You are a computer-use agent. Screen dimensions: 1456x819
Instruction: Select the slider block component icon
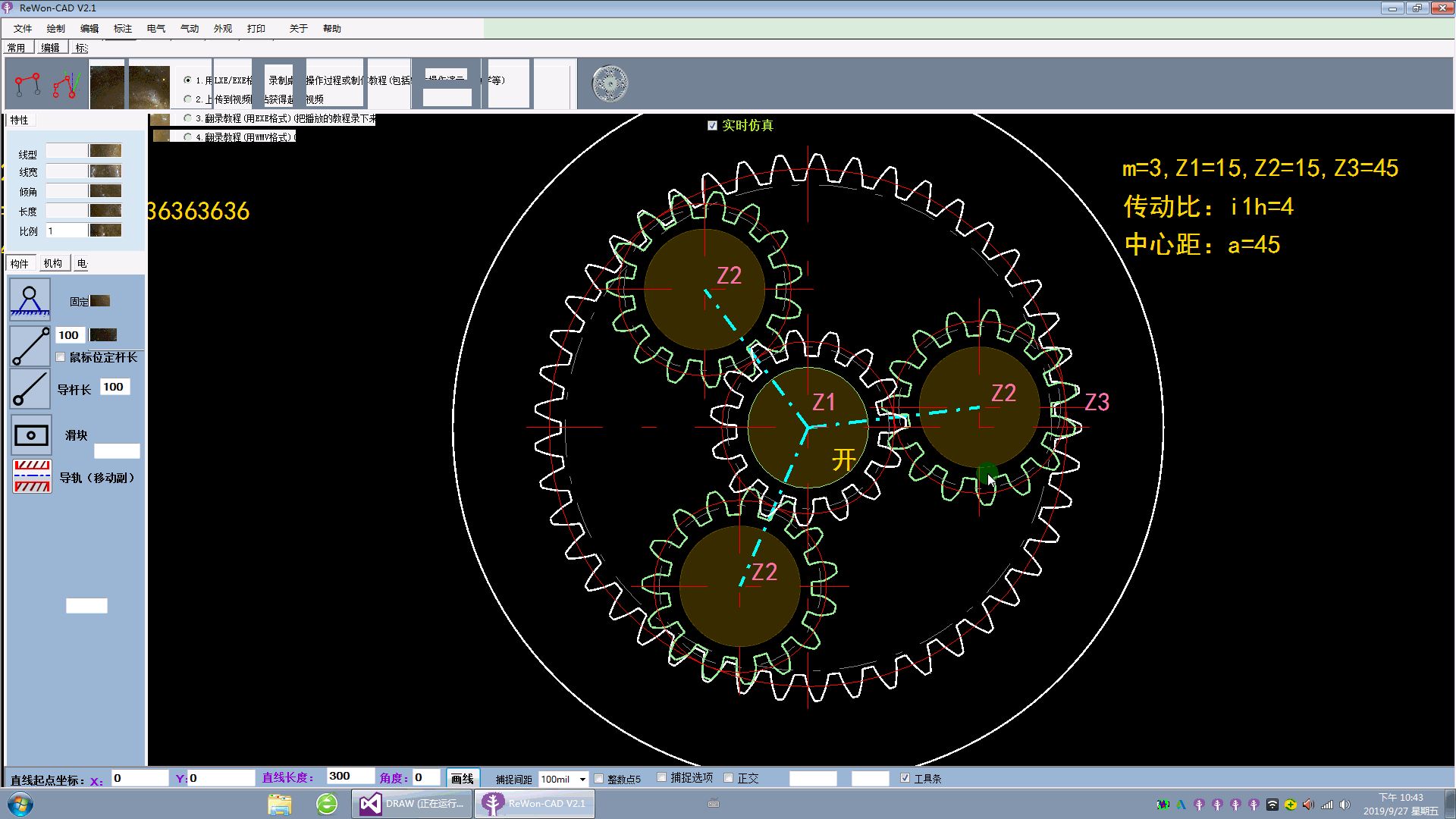coord(31,435)
